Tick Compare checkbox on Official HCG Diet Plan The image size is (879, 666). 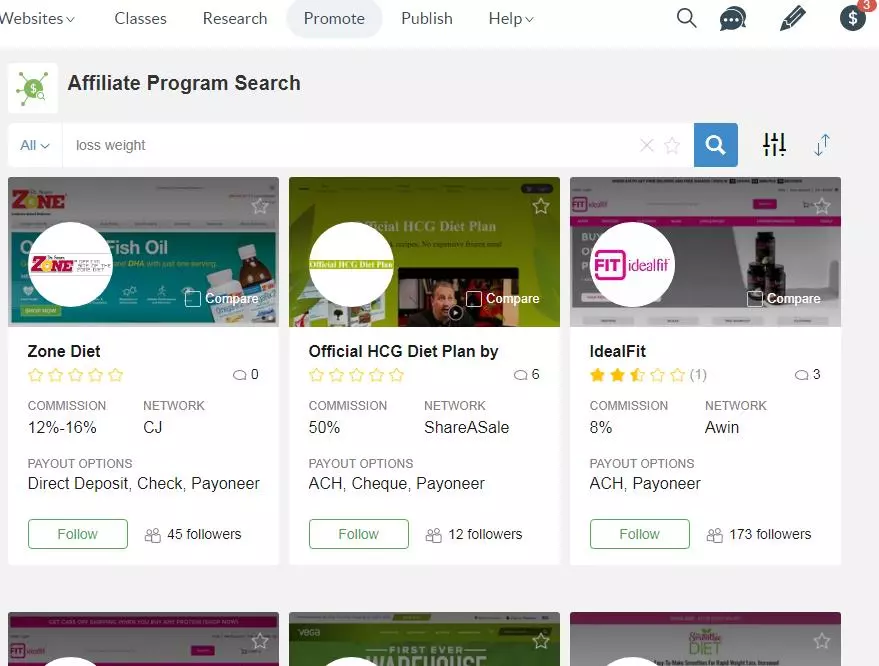click(x=474, y=299)
